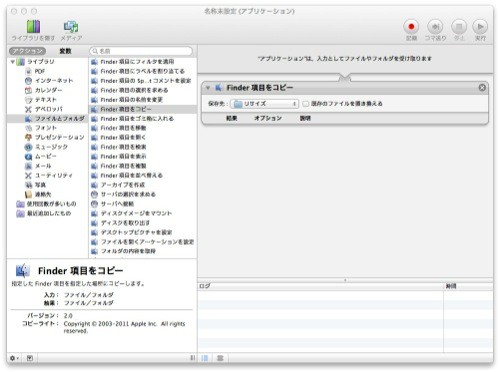Select the プレゼンテーション category icon
Viewport: 500px width, 372px height.
tap(29, 137)
